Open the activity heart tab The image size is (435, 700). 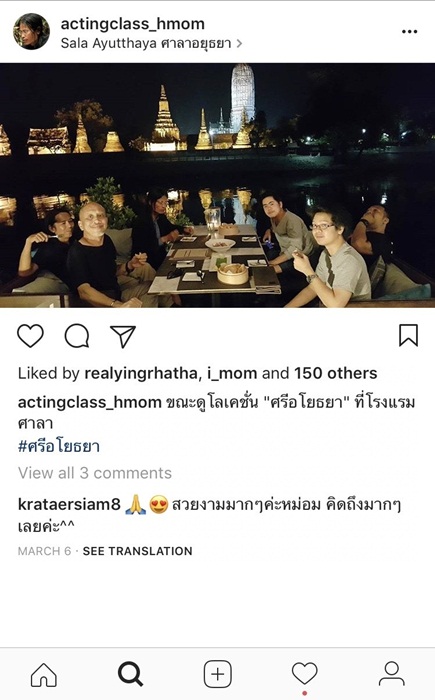point(305,674)
